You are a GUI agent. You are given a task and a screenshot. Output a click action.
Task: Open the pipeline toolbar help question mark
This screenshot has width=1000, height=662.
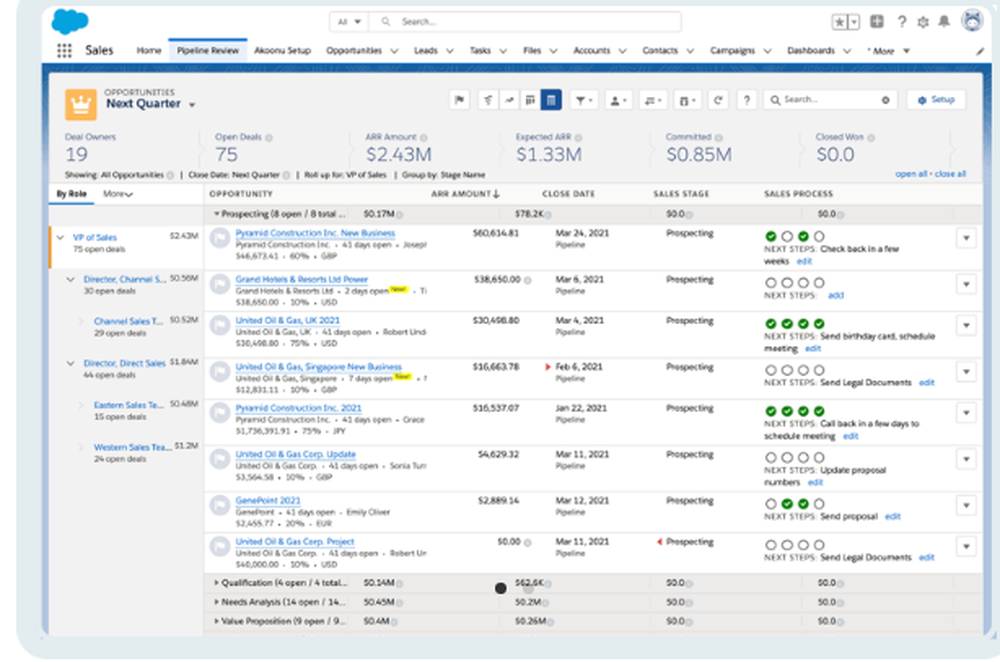point(747,99)
